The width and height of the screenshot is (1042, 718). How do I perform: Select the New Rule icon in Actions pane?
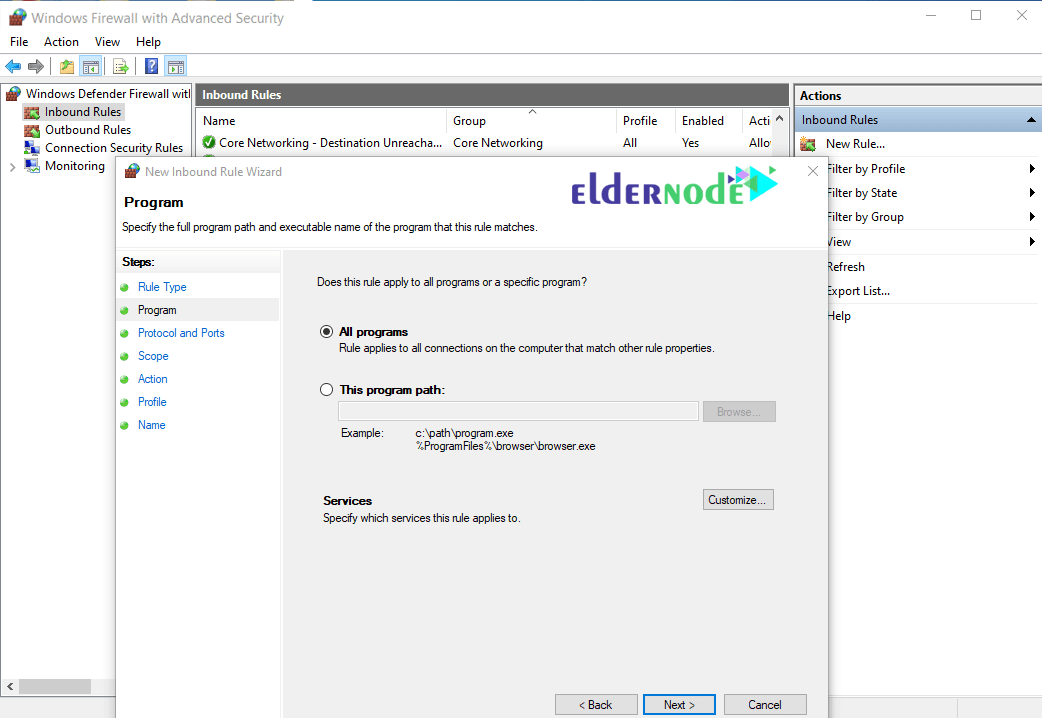coord(809,143)
